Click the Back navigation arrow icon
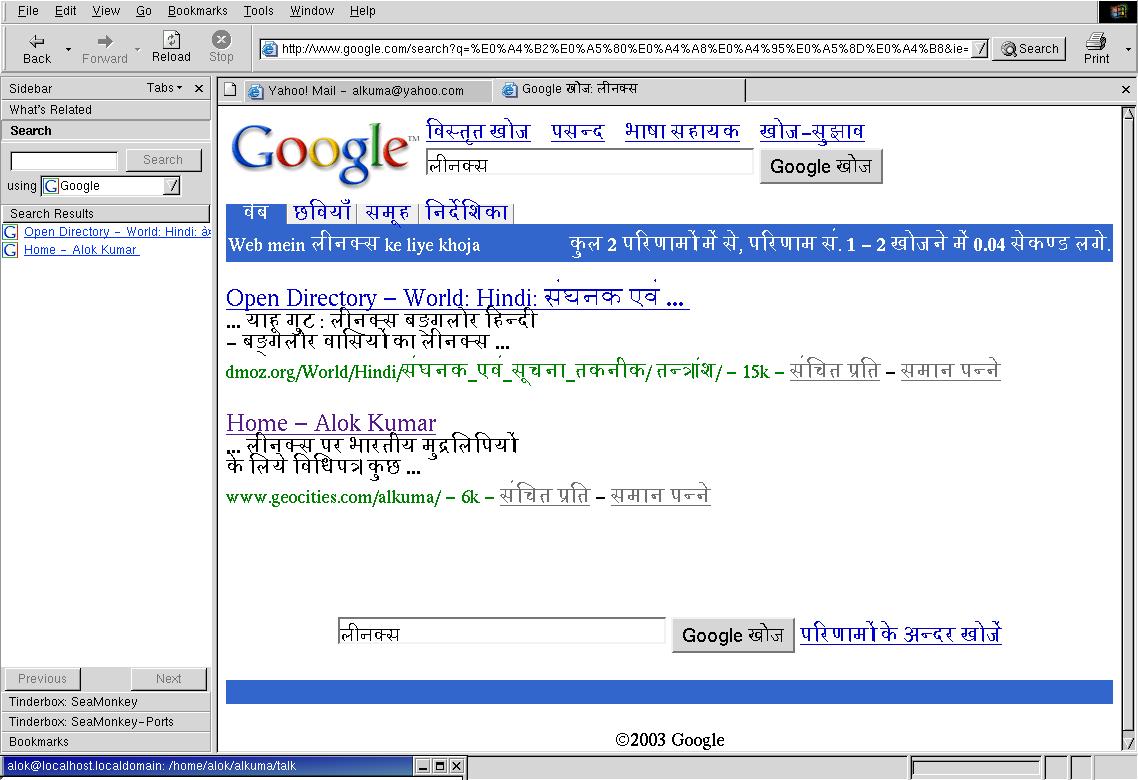Image resolution: width=1138 pixels, height=780 pixels. coord(37,41)
